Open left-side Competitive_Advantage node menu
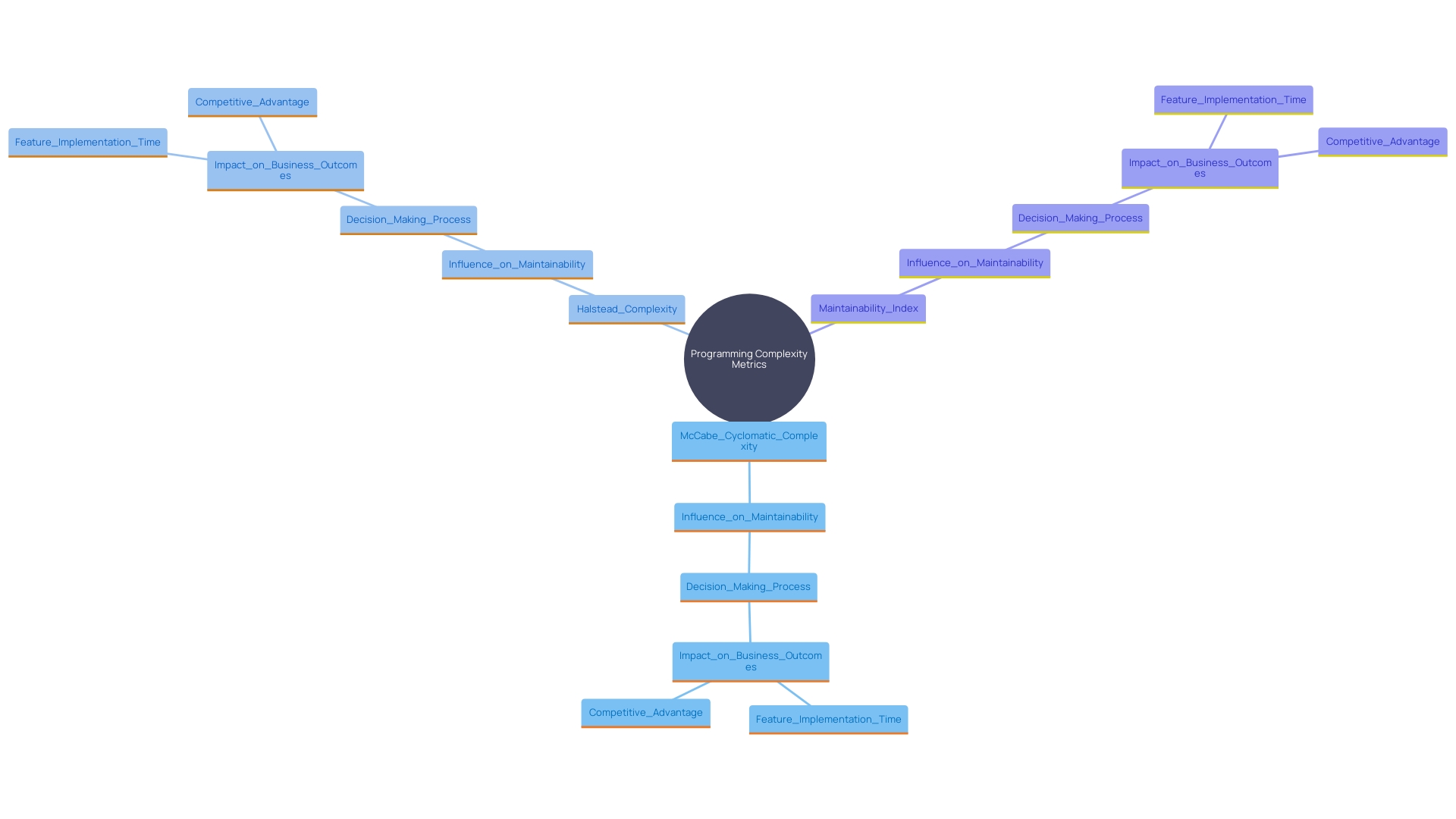The height and width of the screenshot is (819, 1456). 253,101
